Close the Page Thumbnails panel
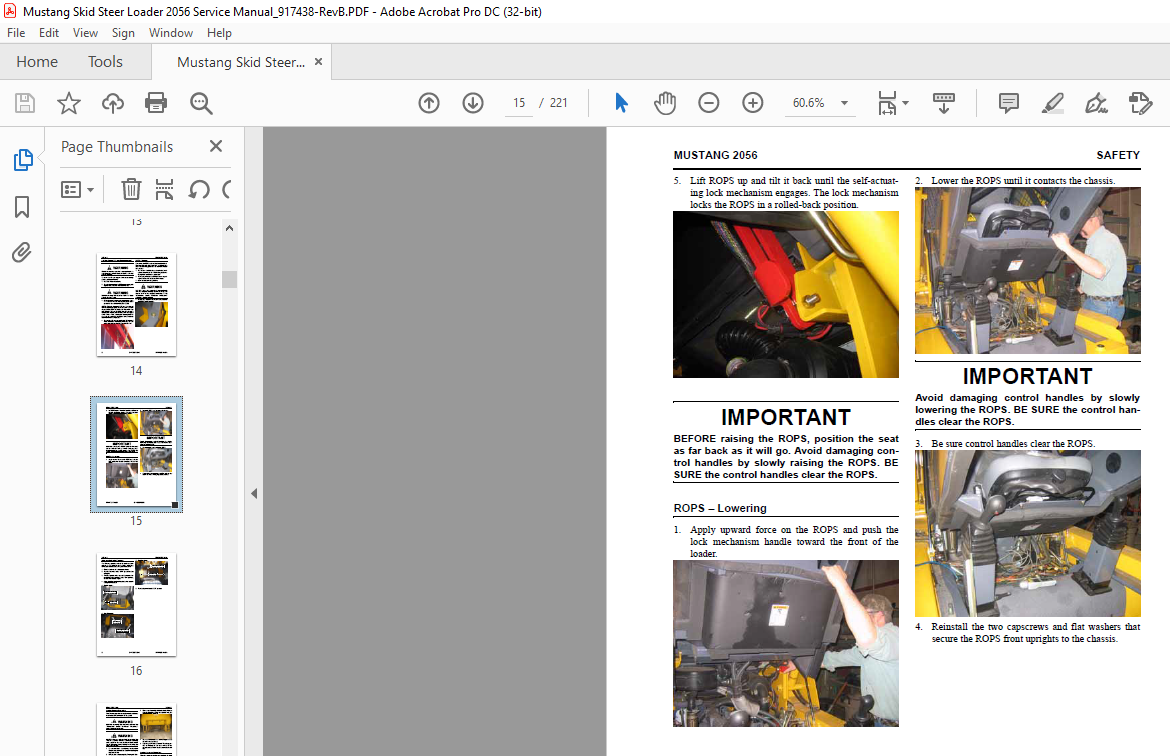Viewport: 1170px width, 756px height. [x=216, y=146]
